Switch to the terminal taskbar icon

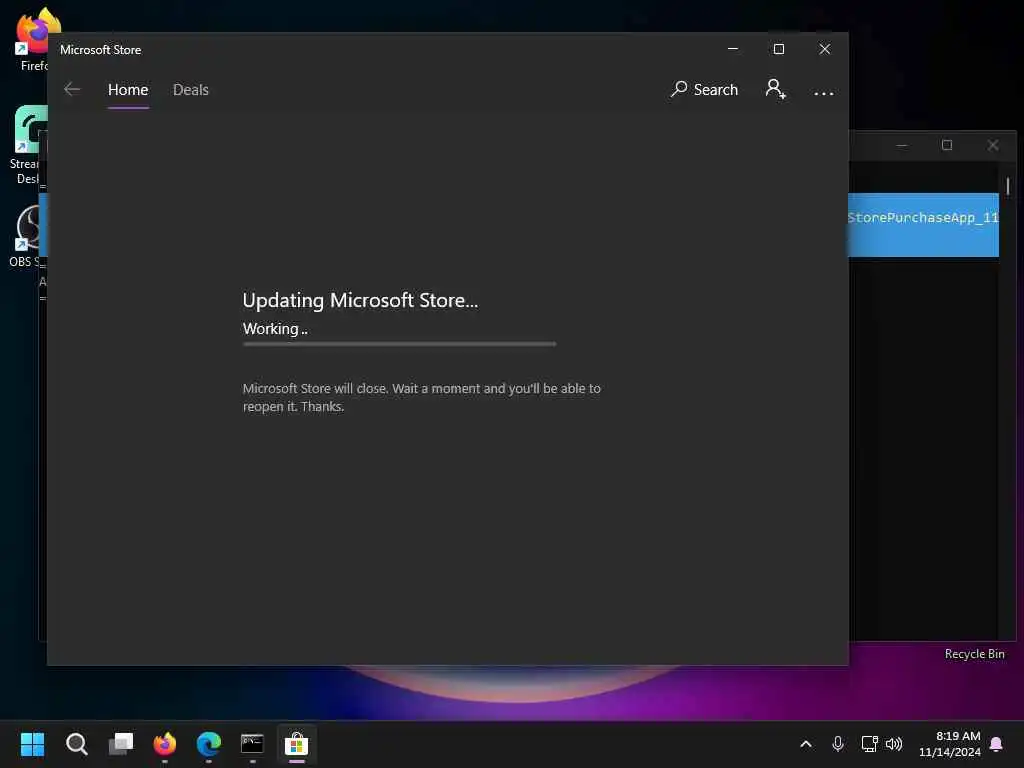(252, 744)
